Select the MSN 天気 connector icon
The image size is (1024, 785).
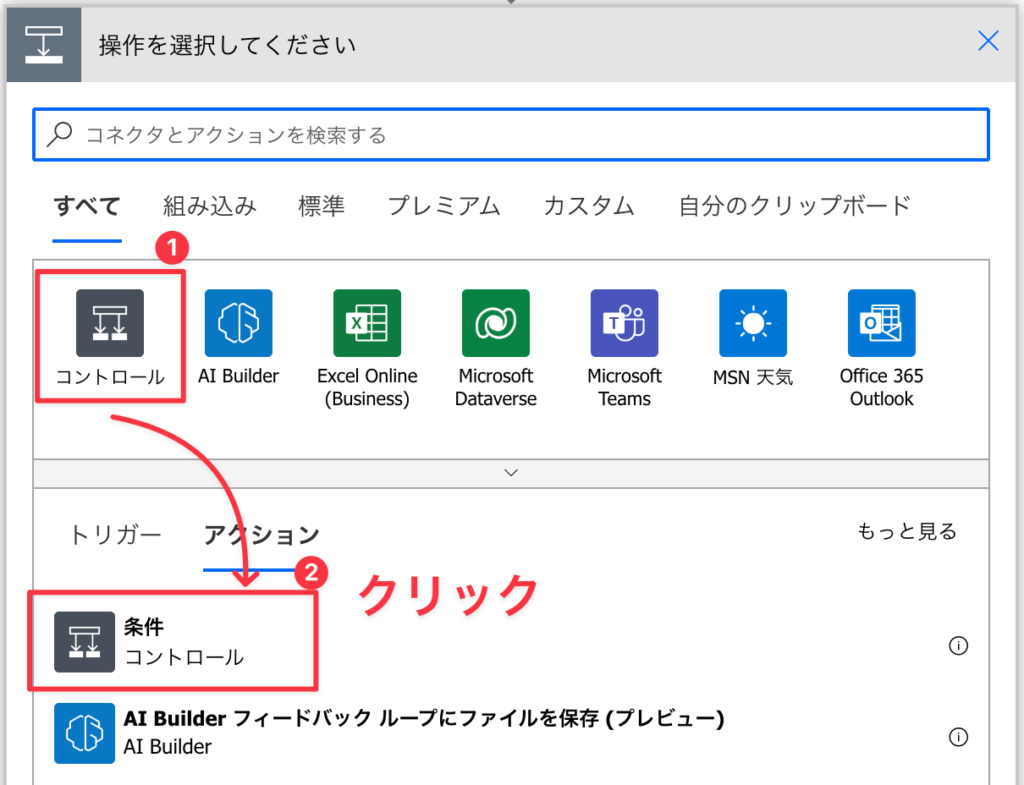tap(753, 323)
